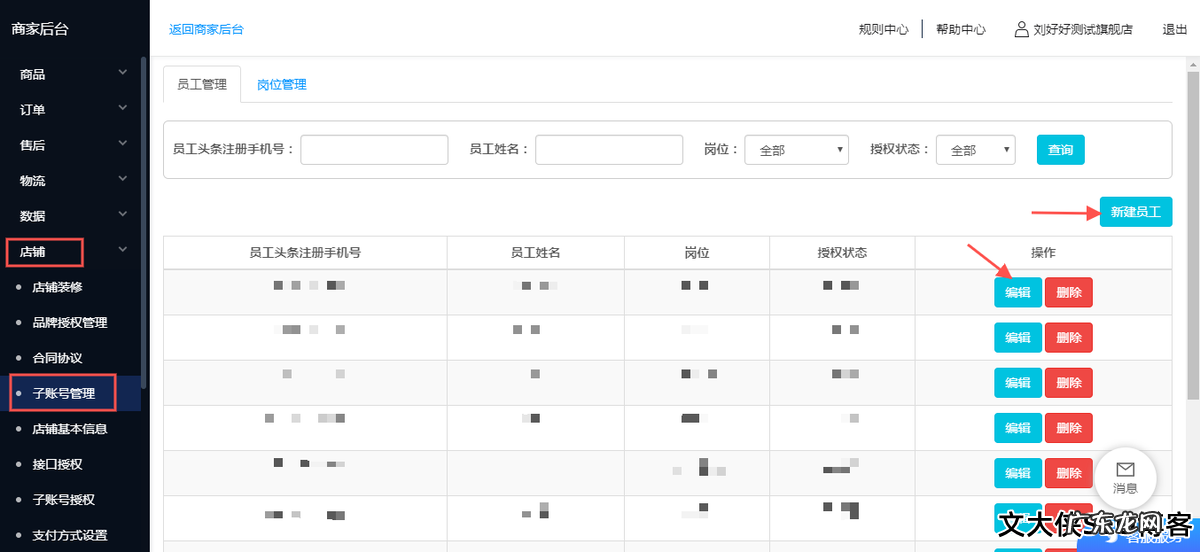This screenshot has height=552, width=1200.
Task: Click 编辑 in the first employee row
Action: click(x=1017, y=292)
